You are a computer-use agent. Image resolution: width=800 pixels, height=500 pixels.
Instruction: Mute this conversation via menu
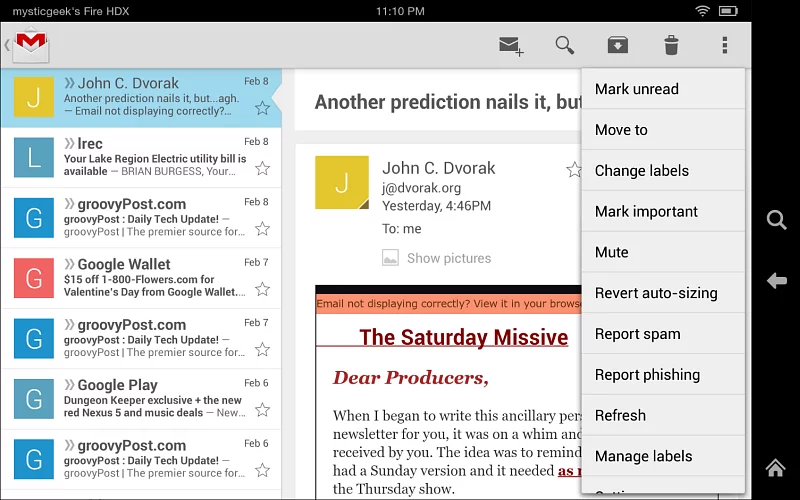(663, 252)
